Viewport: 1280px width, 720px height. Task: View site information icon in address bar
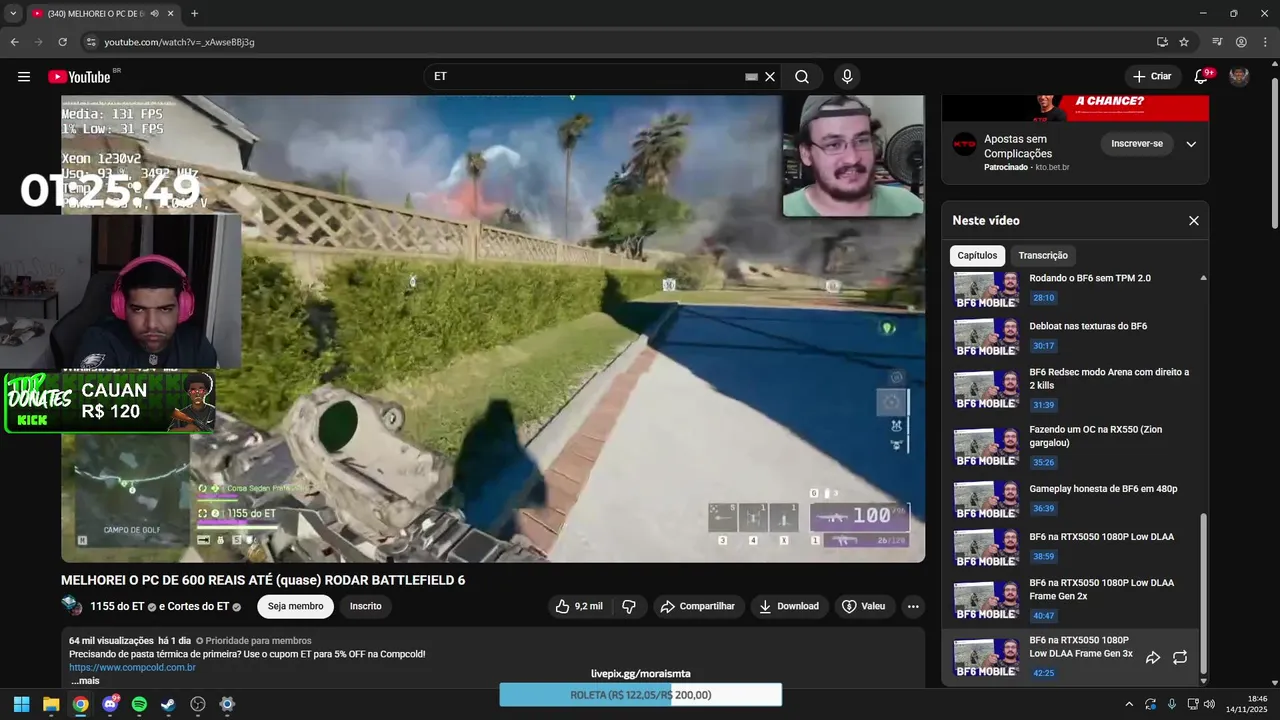pyautogui.click(x=90, y=42)
